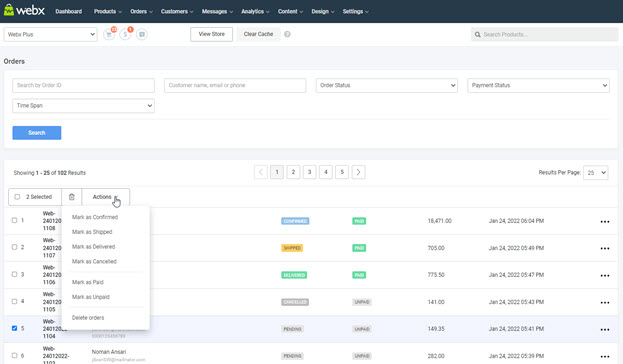Open more options for 775.50 order
Viewport: 623px width, 364px height.
pos(605,275)
